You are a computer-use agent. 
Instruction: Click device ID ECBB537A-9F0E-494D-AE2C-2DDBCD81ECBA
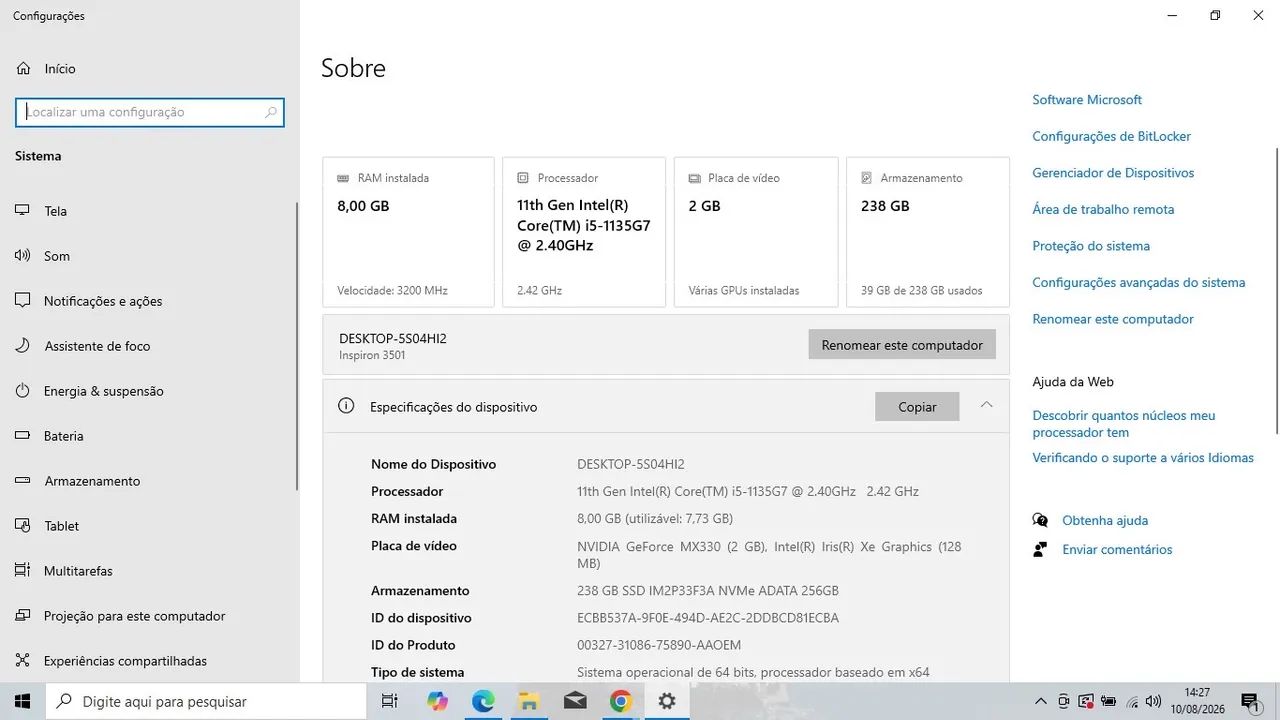click(708, 618)
